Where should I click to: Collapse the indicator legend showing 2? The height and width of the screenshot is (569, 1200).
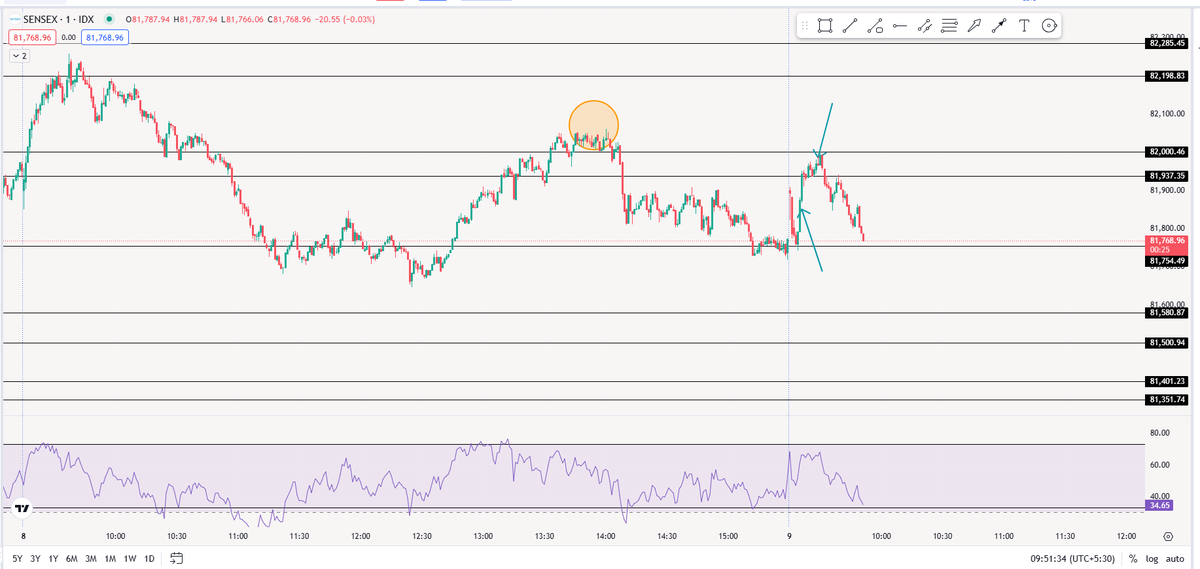point(20,56)
